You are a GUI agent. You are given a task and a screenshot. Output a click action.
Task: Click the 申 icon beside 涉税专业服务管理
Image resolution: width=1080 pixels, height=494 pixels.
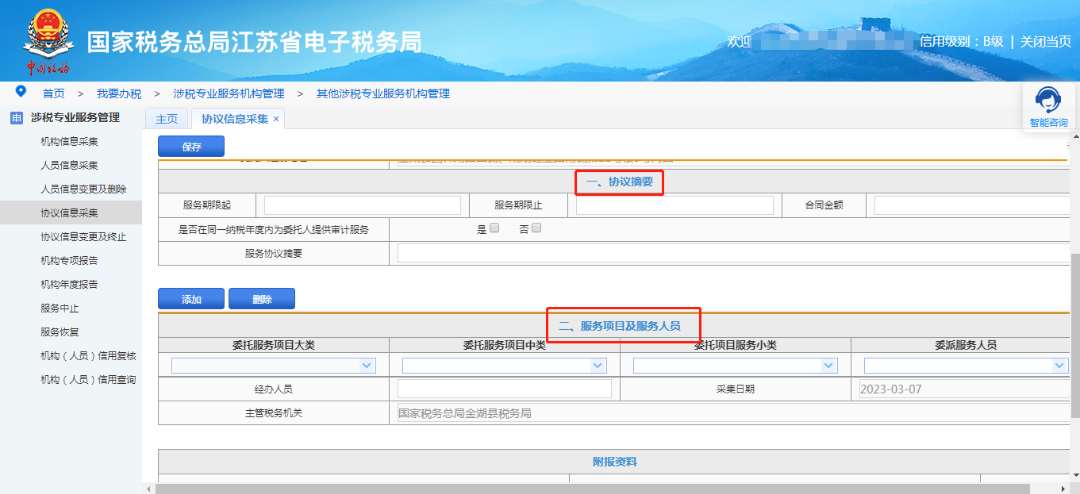(17, 118)
